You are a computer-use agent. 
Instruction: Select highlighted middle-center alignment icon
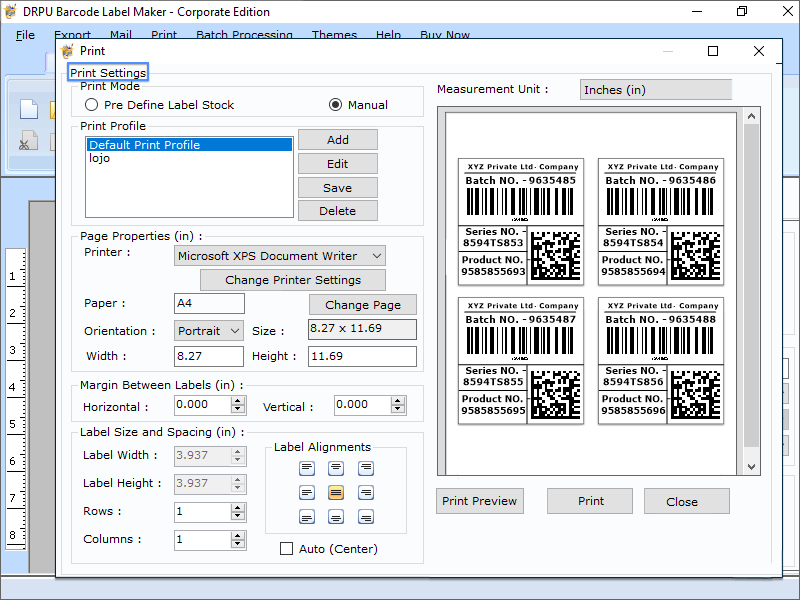tap(336, 492)
